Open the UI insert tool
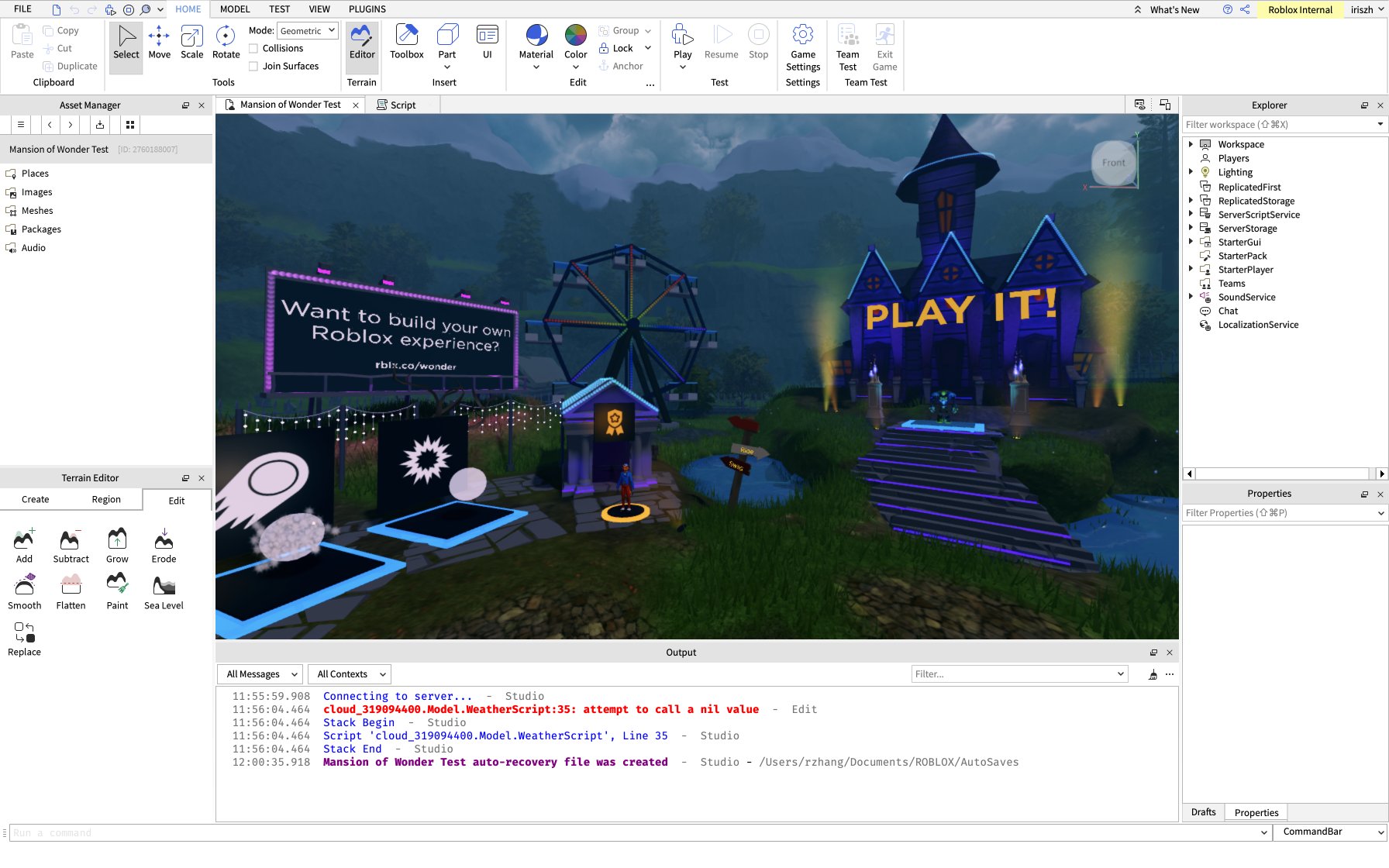 (x=488, y=43)
